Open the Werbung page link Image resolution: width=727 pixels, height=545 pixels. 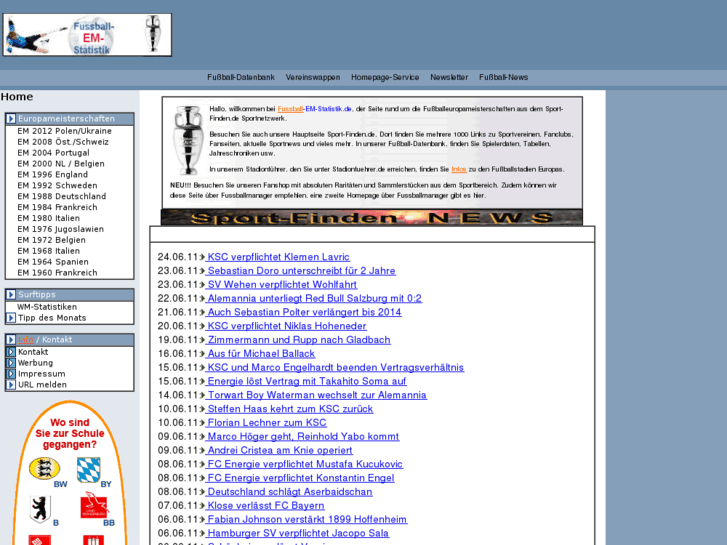(x=35, y=363)
